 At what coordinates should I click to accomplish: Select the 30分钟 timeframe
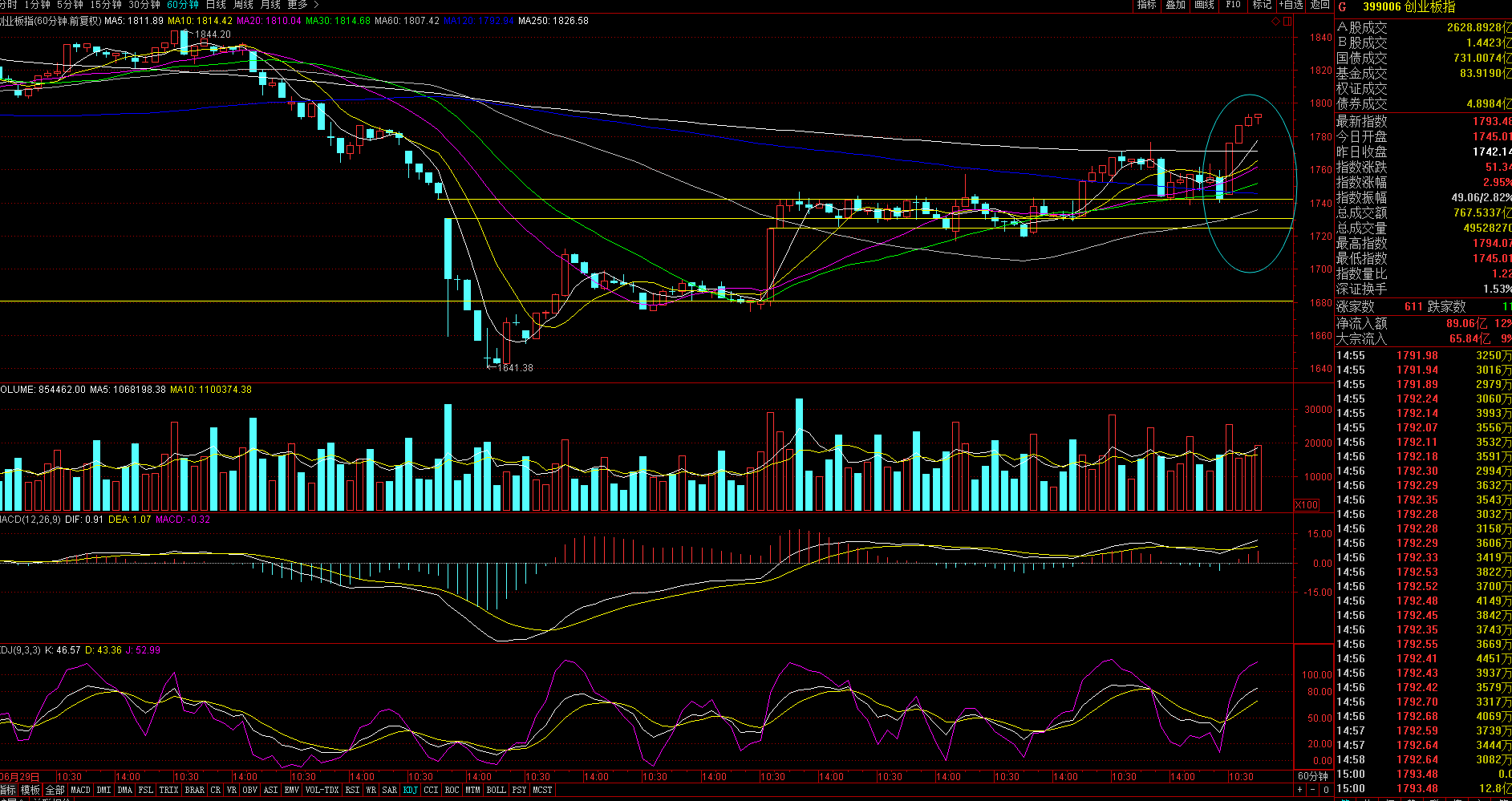point(144,5)
